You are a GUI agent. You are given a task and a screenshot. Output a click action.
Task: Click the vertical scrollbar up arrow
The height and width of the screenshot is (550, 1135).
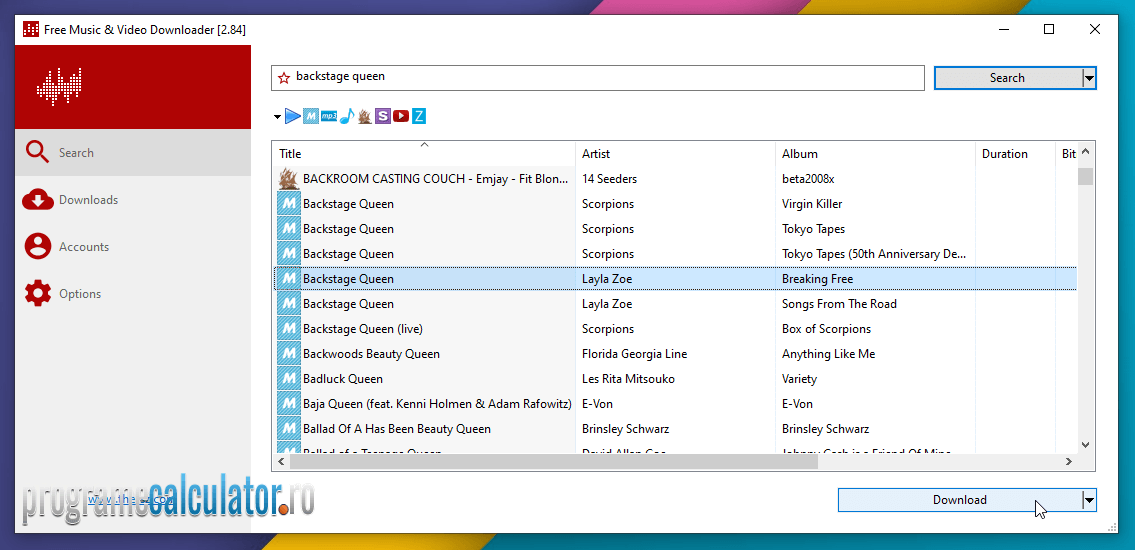click(1085, 152)
